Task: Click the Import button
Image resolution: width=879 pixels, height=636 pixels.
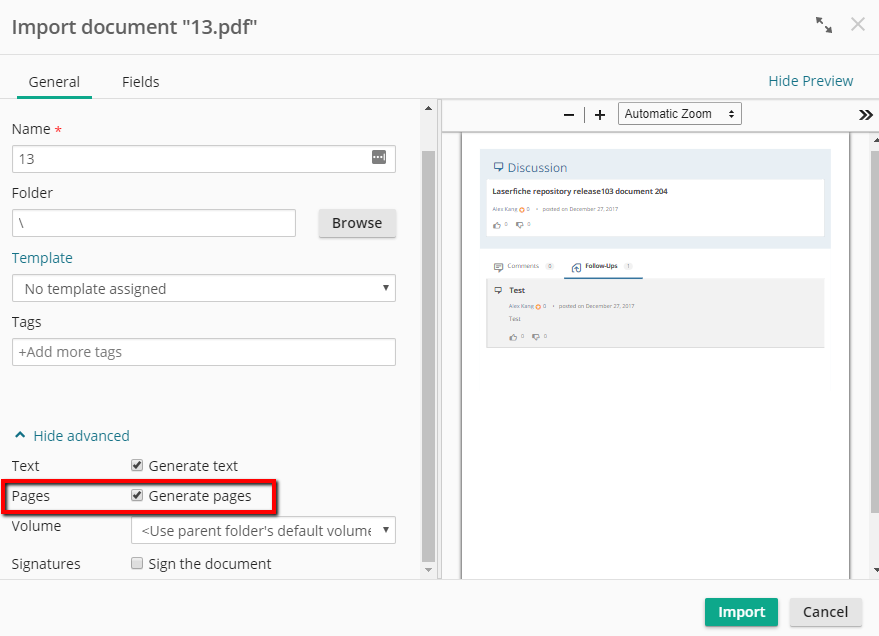Action: pyautogui.click(x=741, y=612)
